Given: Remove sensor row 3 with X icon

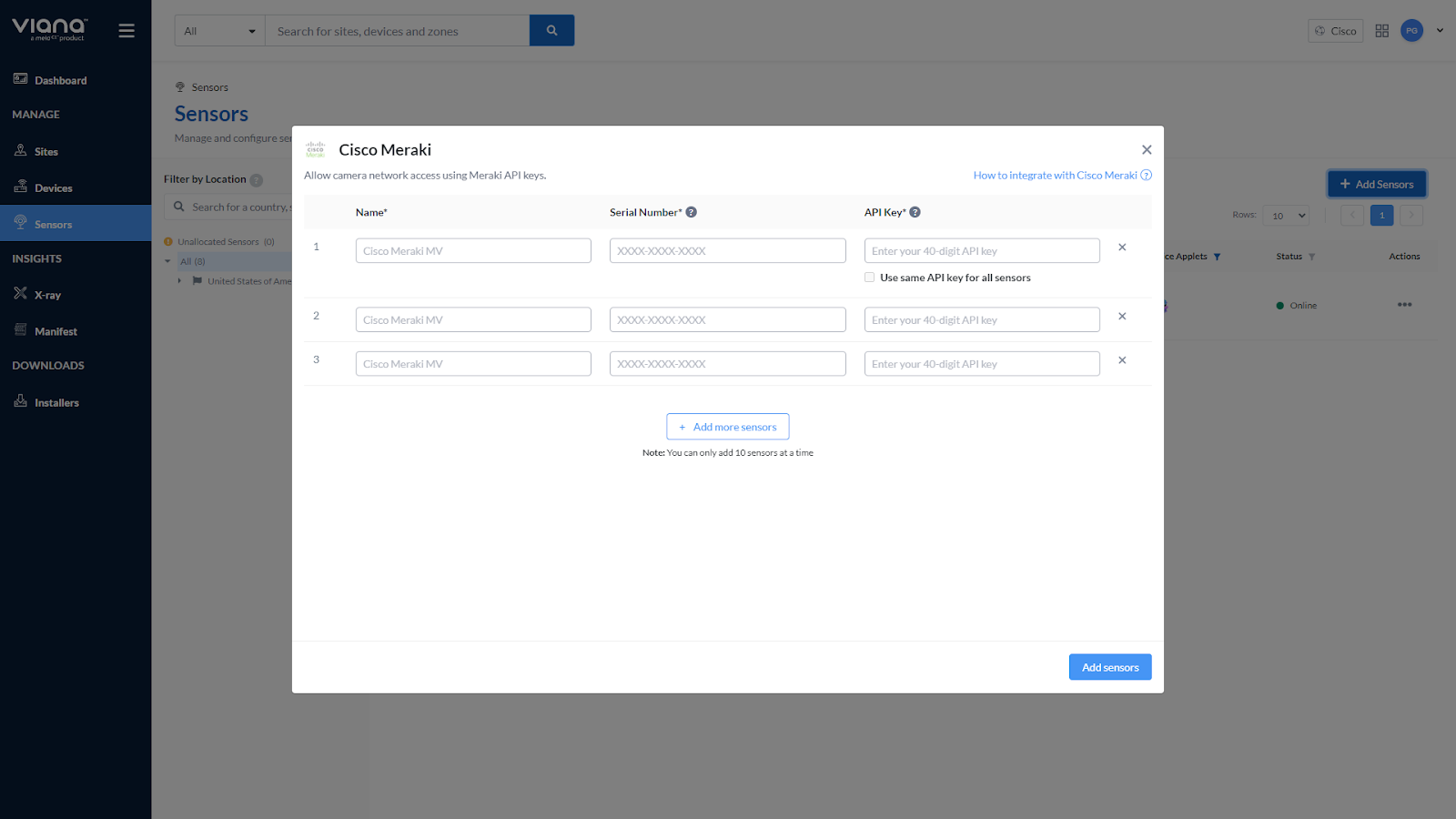Looking at the screenshot, I should coord(1122,360).
